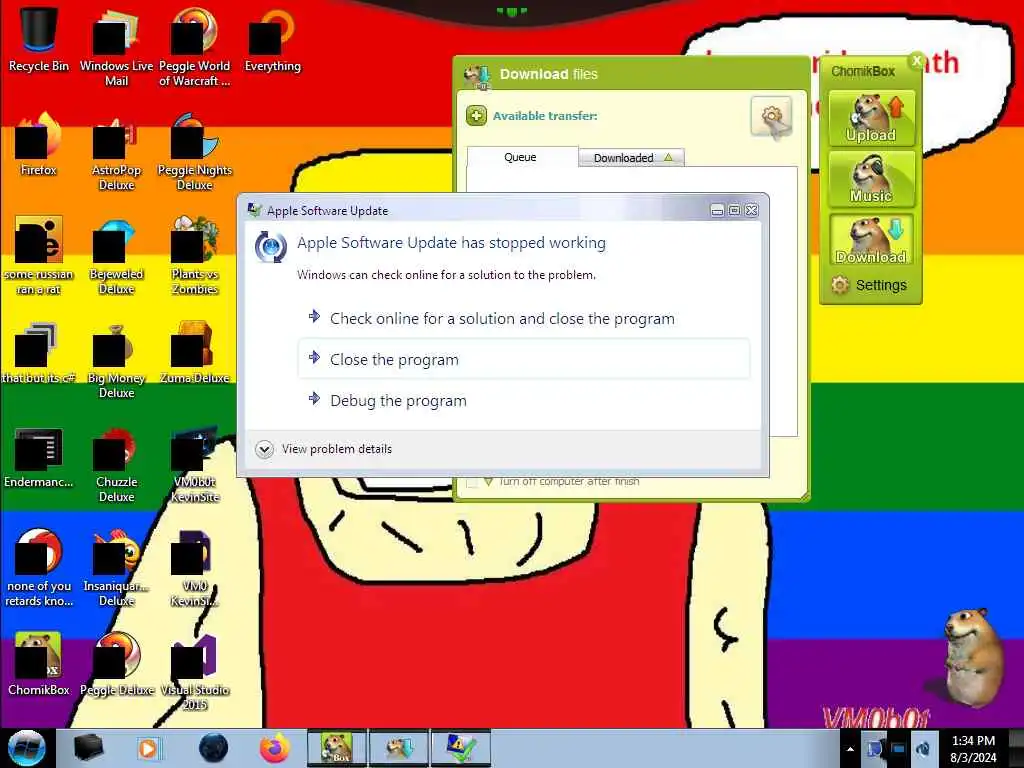Open Big Money Deluxe desktop icon

tap(116, 359)
